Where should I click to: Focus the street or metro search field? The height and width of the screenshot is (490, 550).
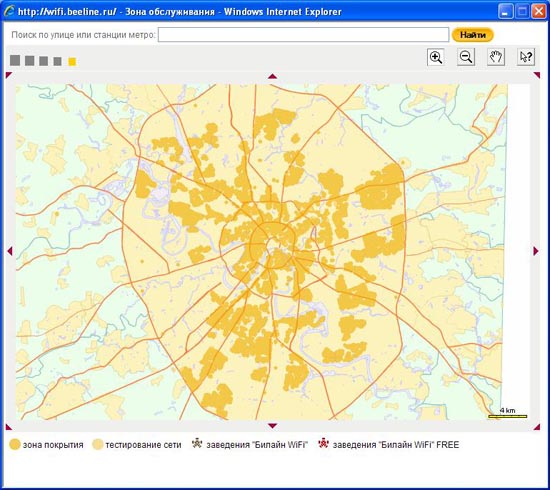(x=303, y=35)
